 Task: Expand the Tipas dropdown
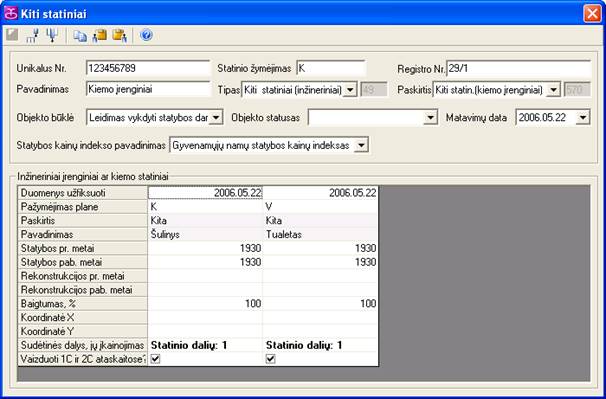click(x=350, y=90)
